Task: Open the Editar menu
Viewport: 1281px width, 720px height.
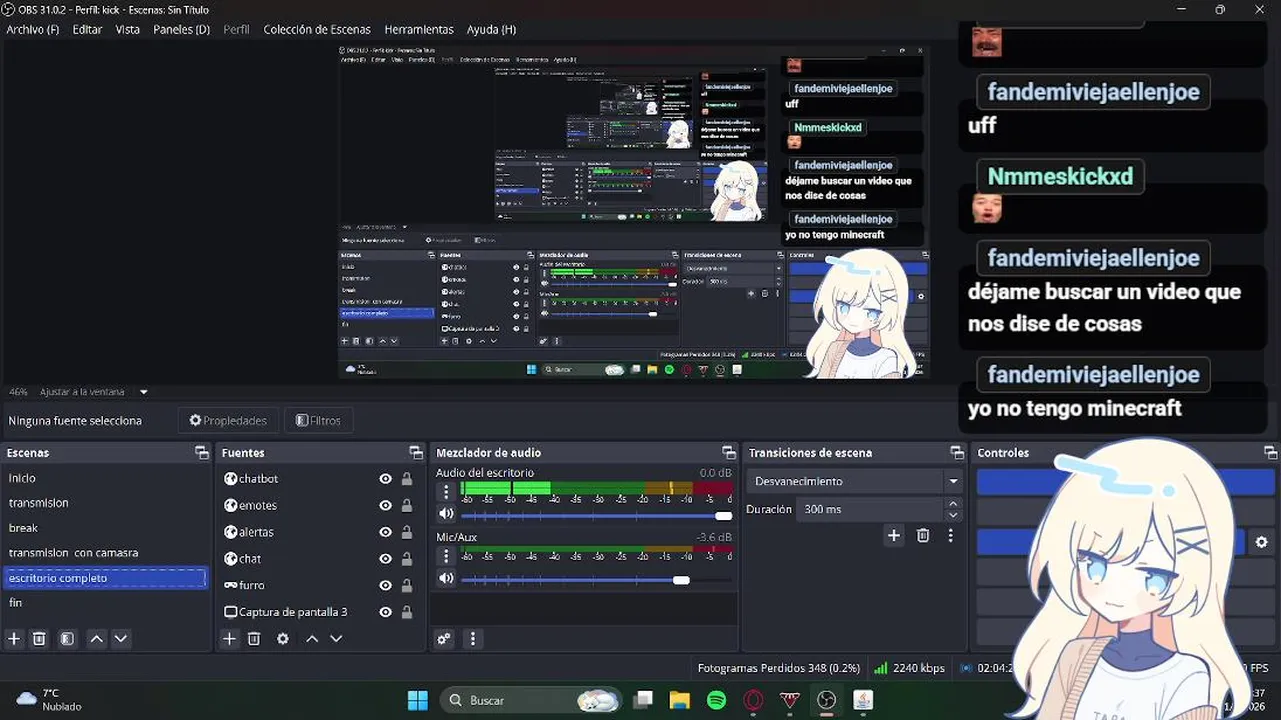Action: 87,29
